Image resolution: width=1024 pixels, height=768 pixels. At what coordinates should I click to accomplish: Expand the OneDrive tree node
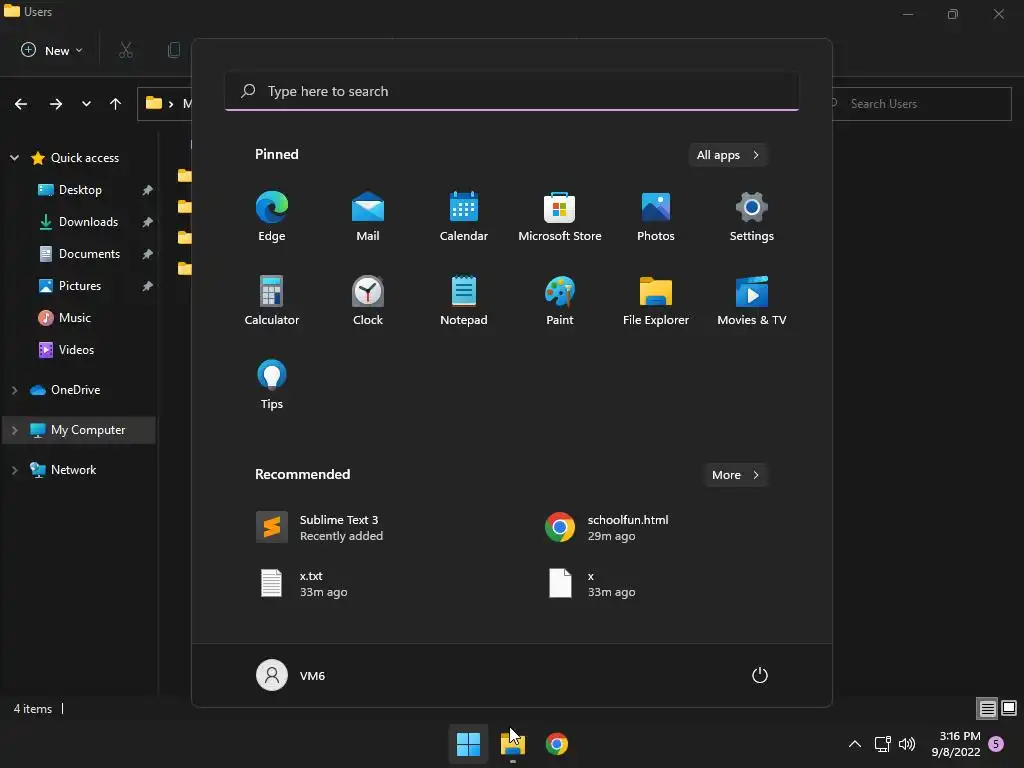coord(14,390)
